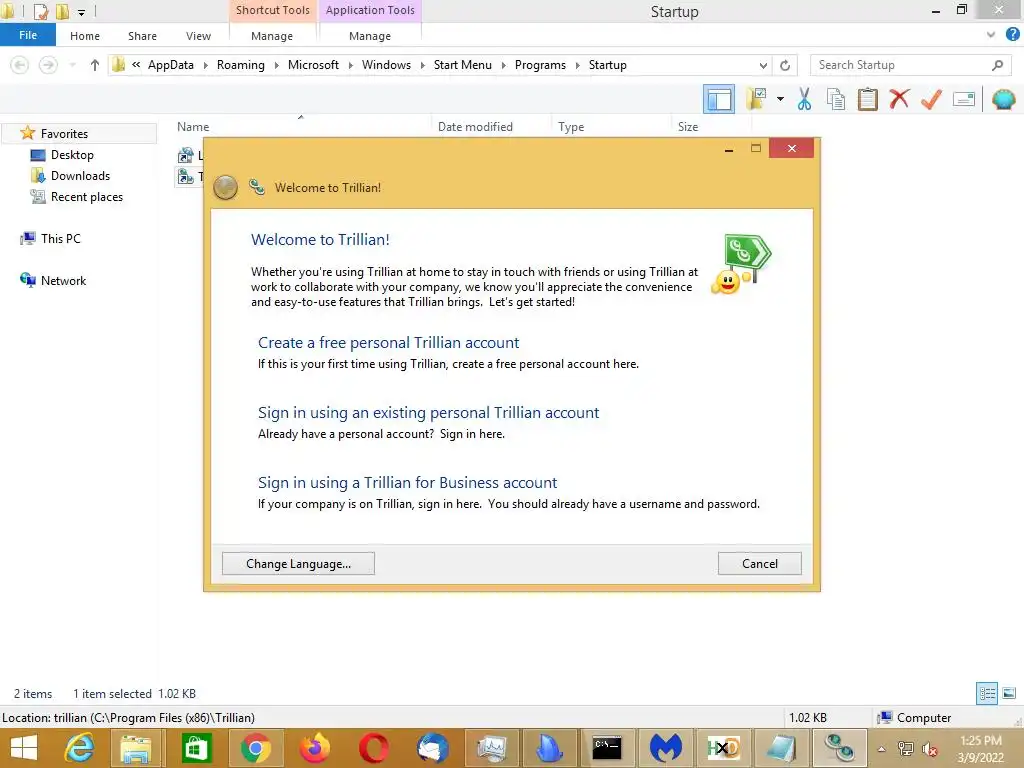Open Manage tab under Shortcut Tools

[272, 36]
